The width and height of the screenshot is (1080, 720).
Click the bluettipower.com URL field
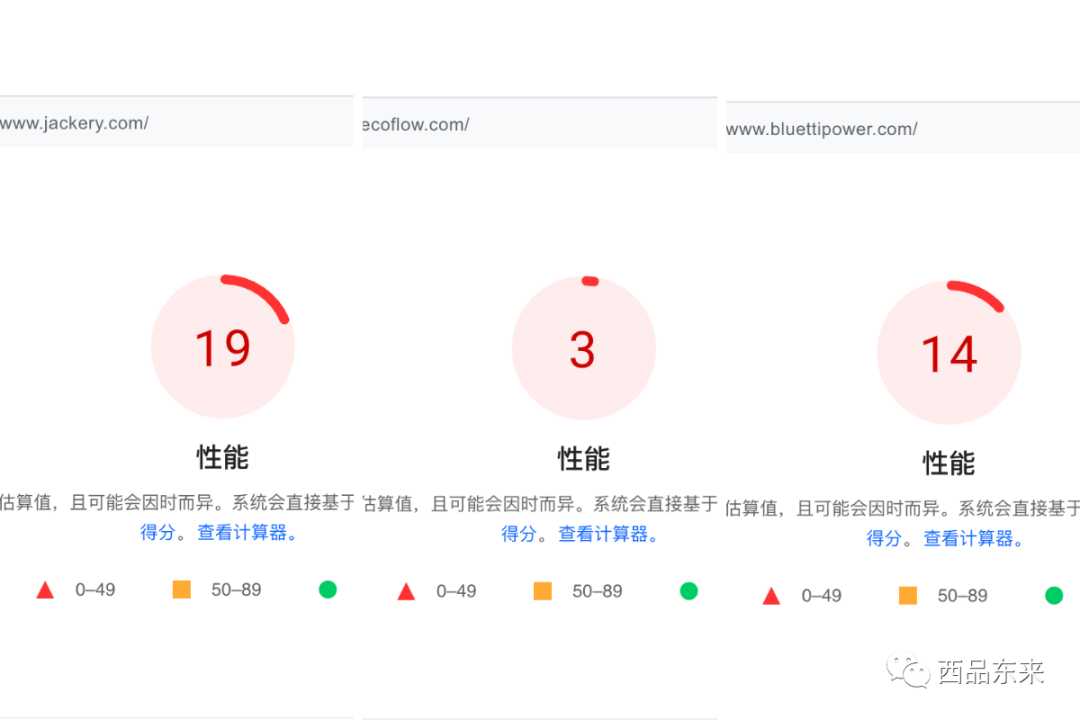[x=903, y=128]
